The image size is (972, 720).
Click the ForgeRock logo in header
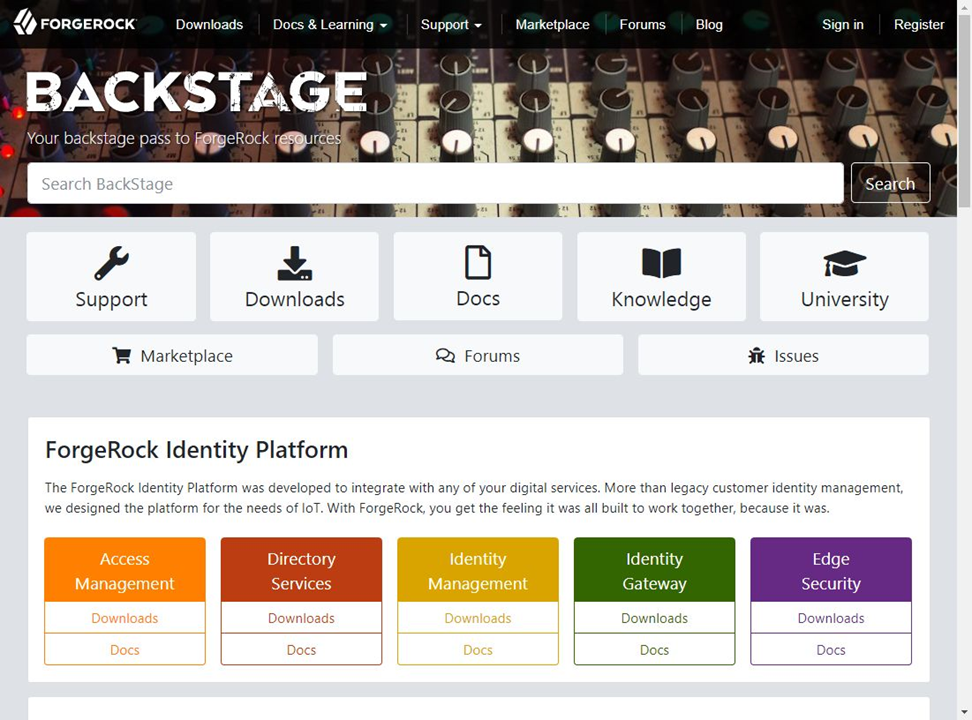coord(75,23)
